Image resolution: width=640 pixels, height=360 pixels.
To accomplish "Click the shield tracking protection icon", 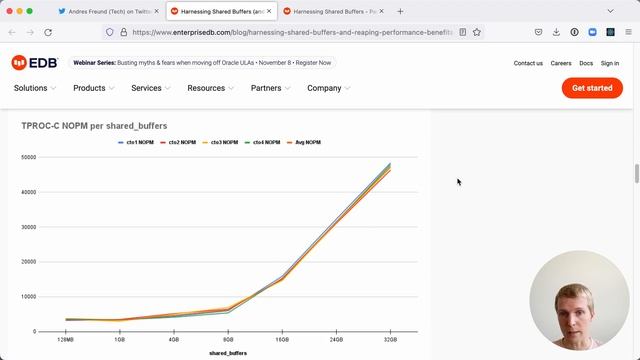I will (x=109, y=32).
